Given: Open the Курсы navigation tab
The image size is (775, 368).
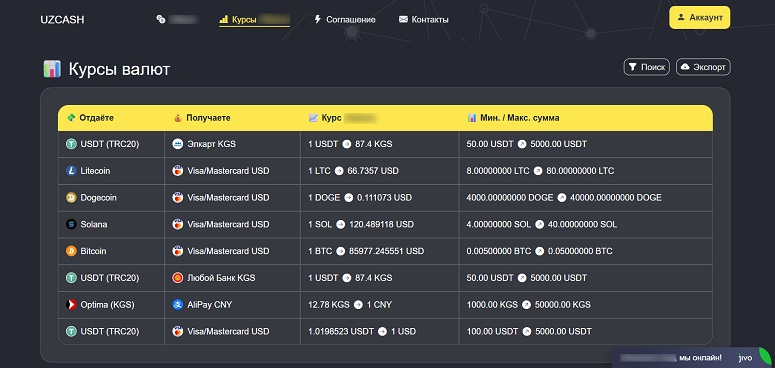Looking at the screenshot, I should 255,20.
